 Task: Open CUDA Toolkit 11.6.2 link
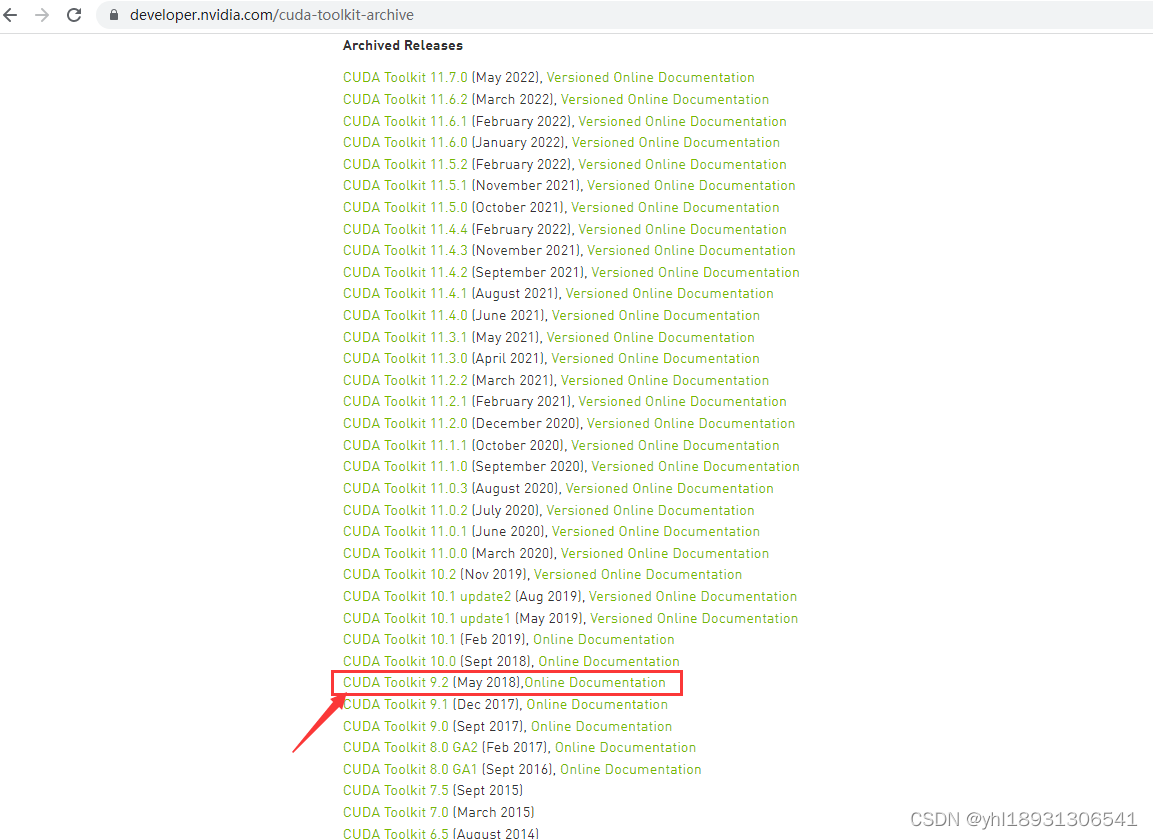click(x=404, y=99)
